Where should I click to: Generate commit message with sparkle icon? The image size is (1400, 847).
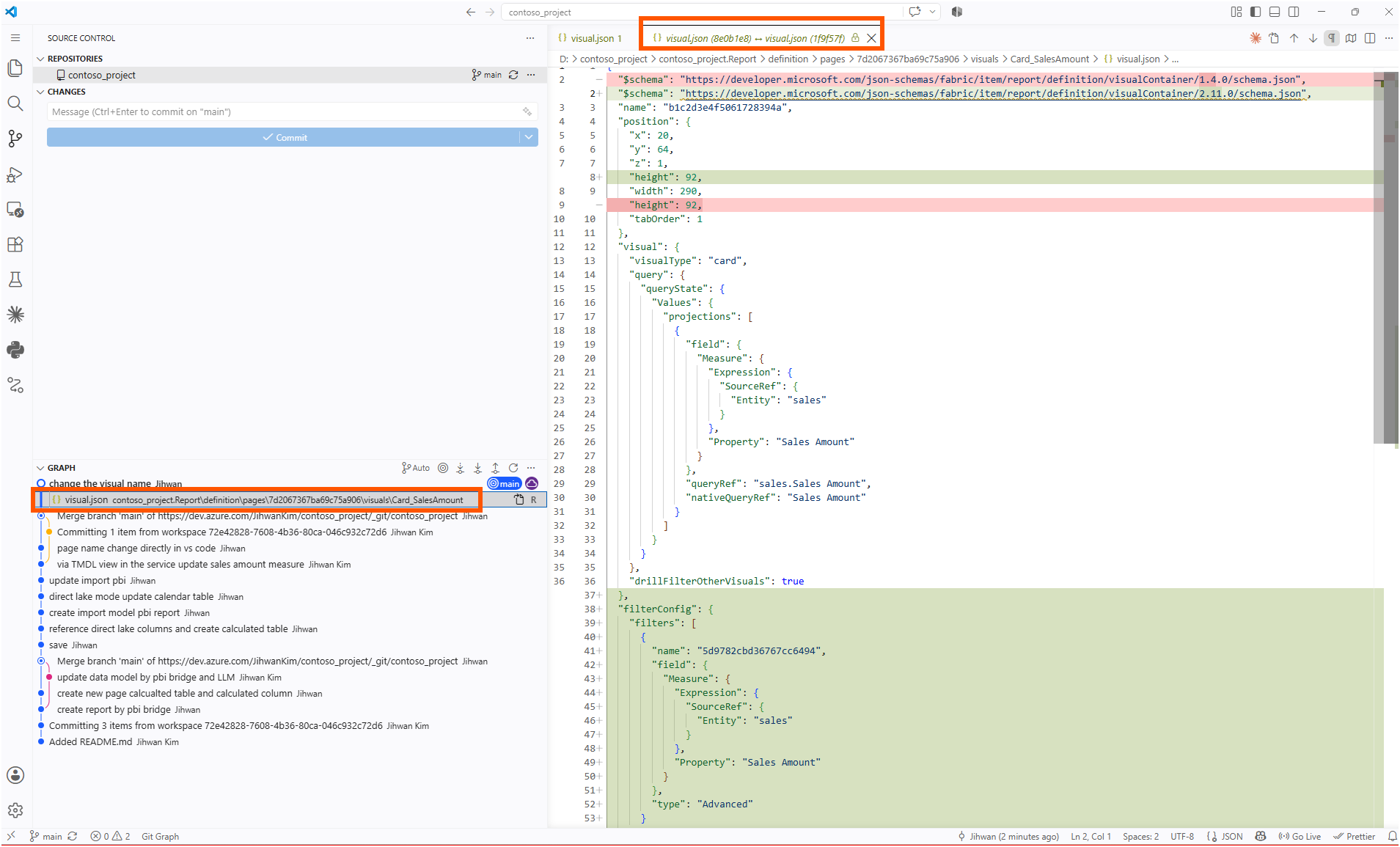[x=527, y=111]
